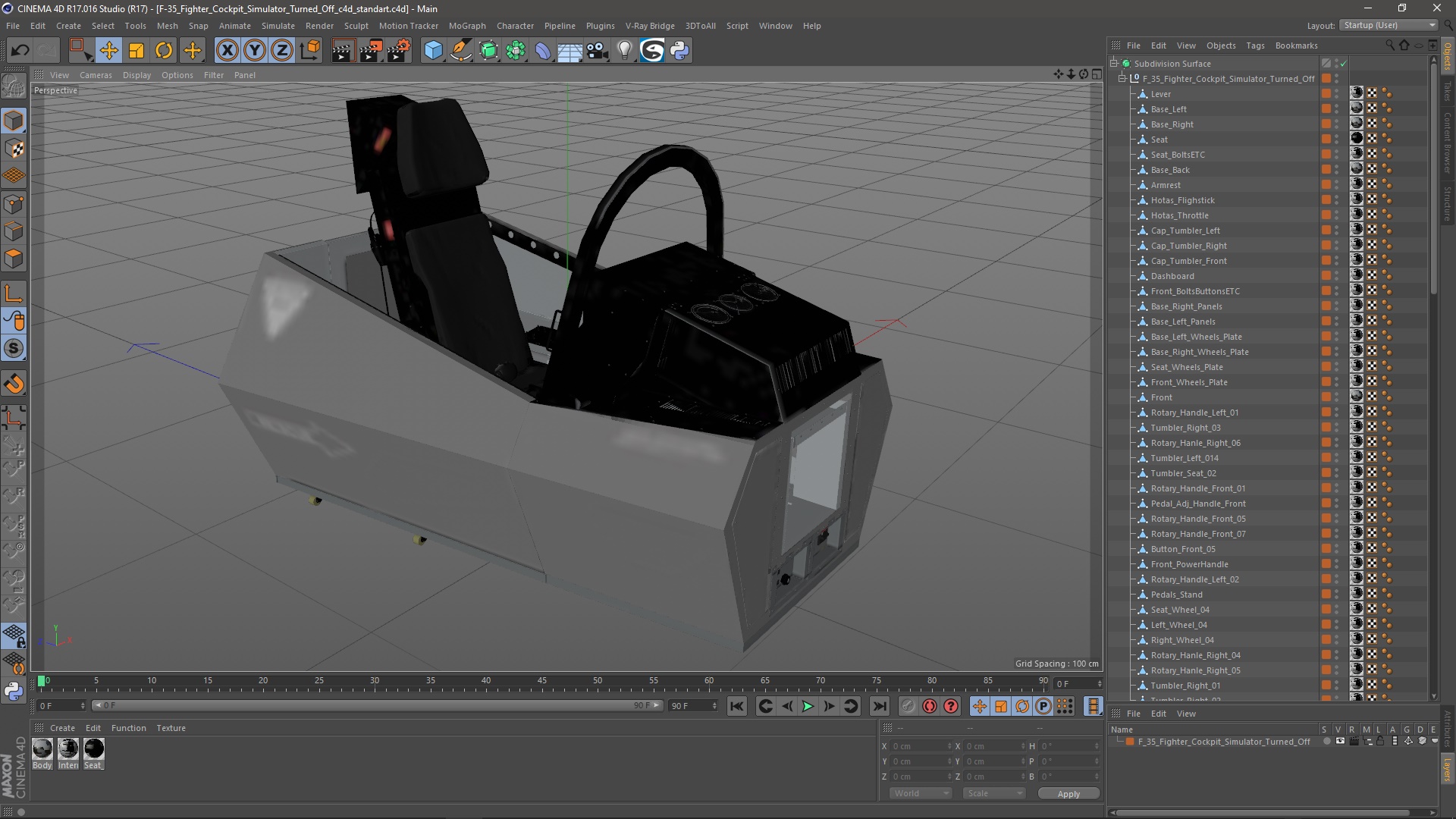Add a Camera object
This screenshot has width=1456, height=819.
click(597, 51)
